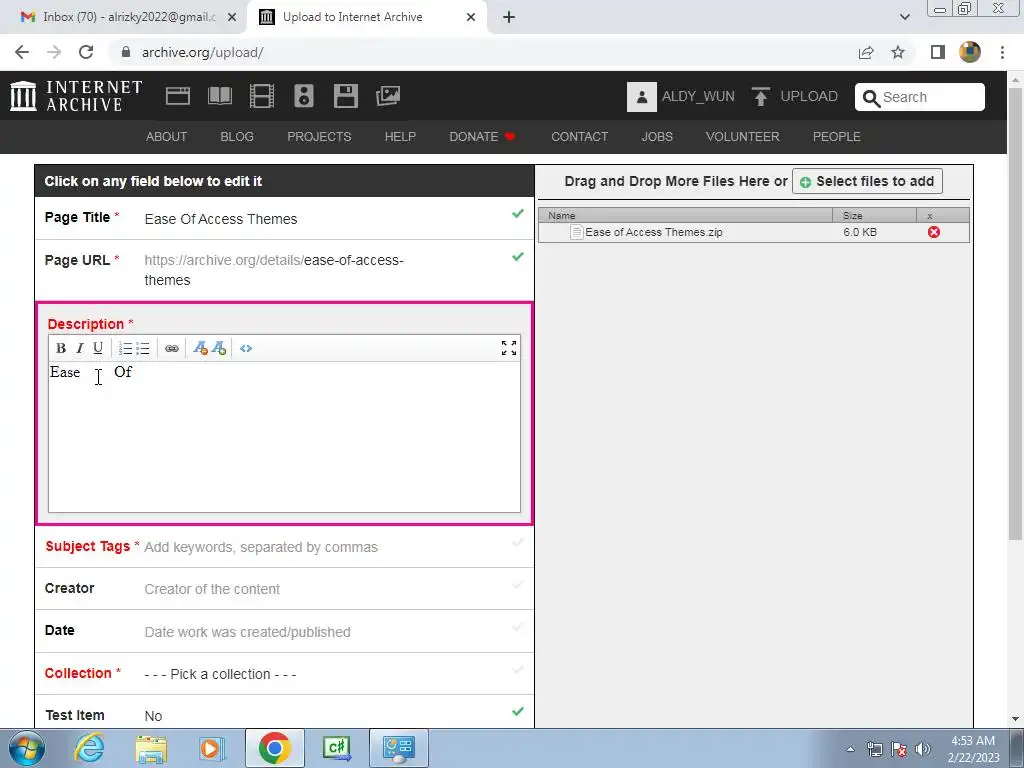Open the Software floppy disk icon
The image size is (1024, 768).
pyautogui.click(x=345, y=96)
